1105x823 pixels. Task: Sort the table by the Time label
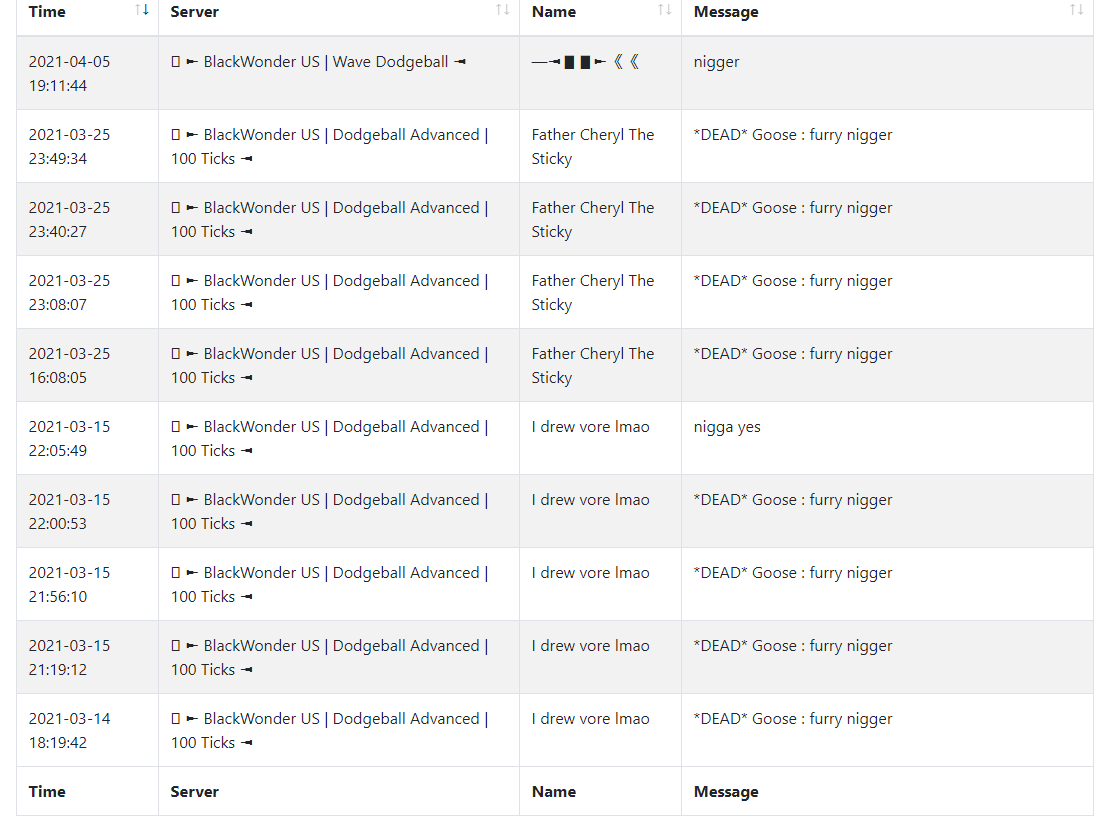(x=47, y=12)
